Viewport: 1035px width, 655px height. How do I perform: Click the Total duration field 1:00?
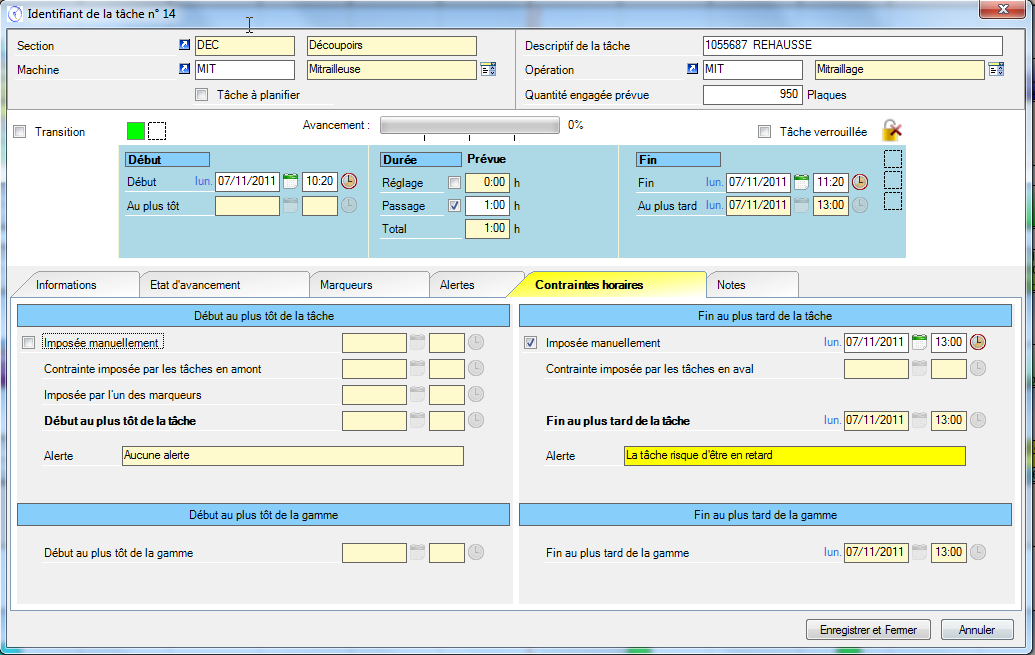[x=487, y=228]
